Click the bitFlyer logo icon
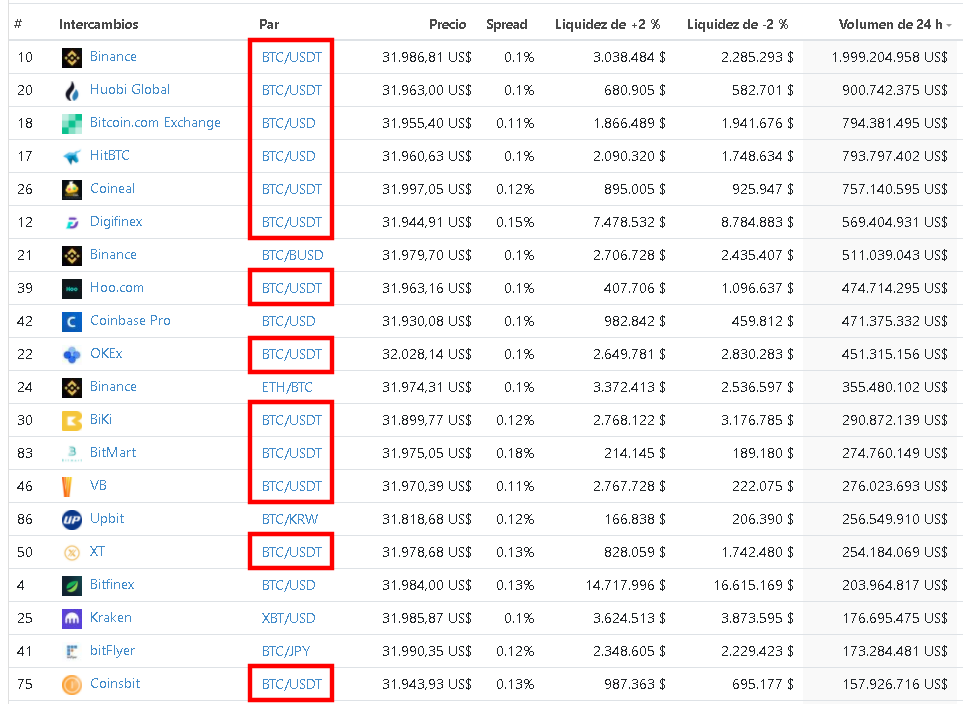Image resolution: width=963 pixels, height=704 pixels. point(72,651)
